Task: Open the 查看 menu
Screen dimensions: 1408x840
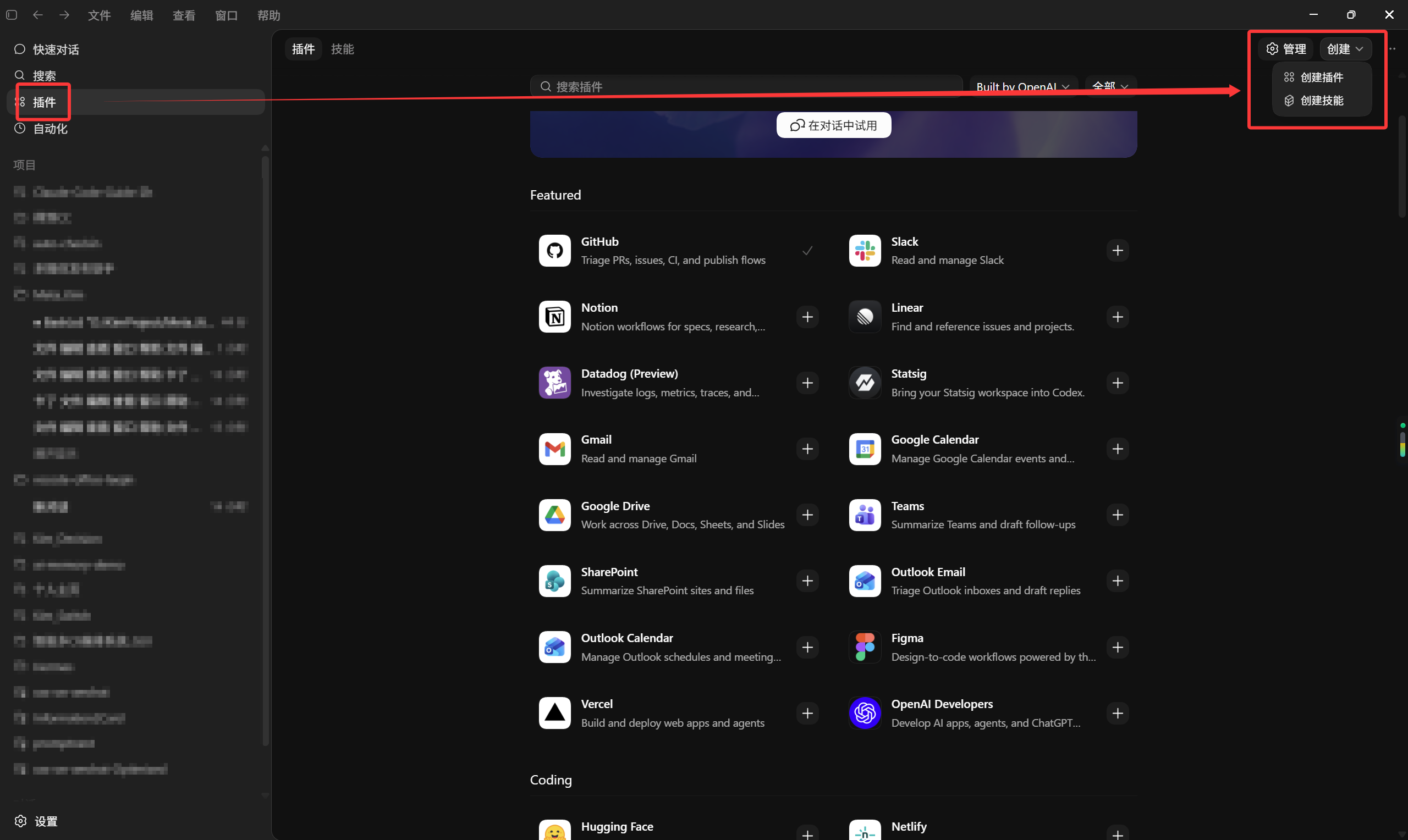Action: tap(184, 15)
